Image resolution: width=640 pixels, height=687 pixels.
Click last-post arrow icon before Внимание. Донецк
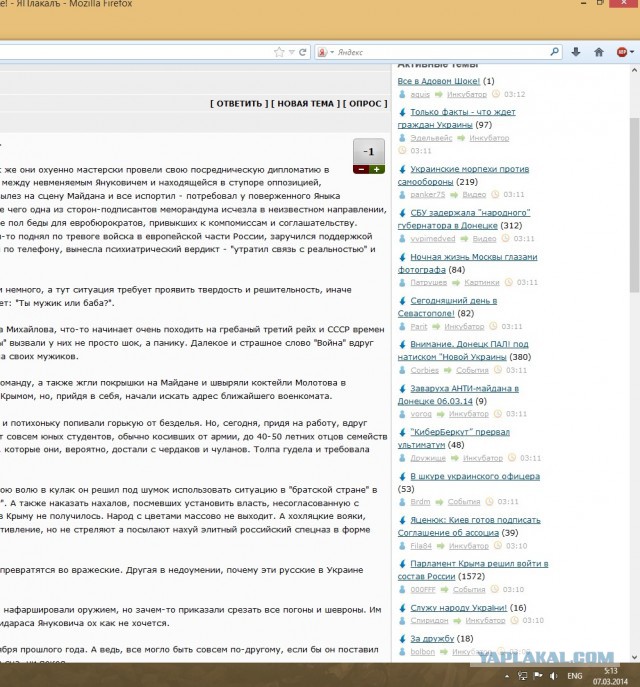402,344
